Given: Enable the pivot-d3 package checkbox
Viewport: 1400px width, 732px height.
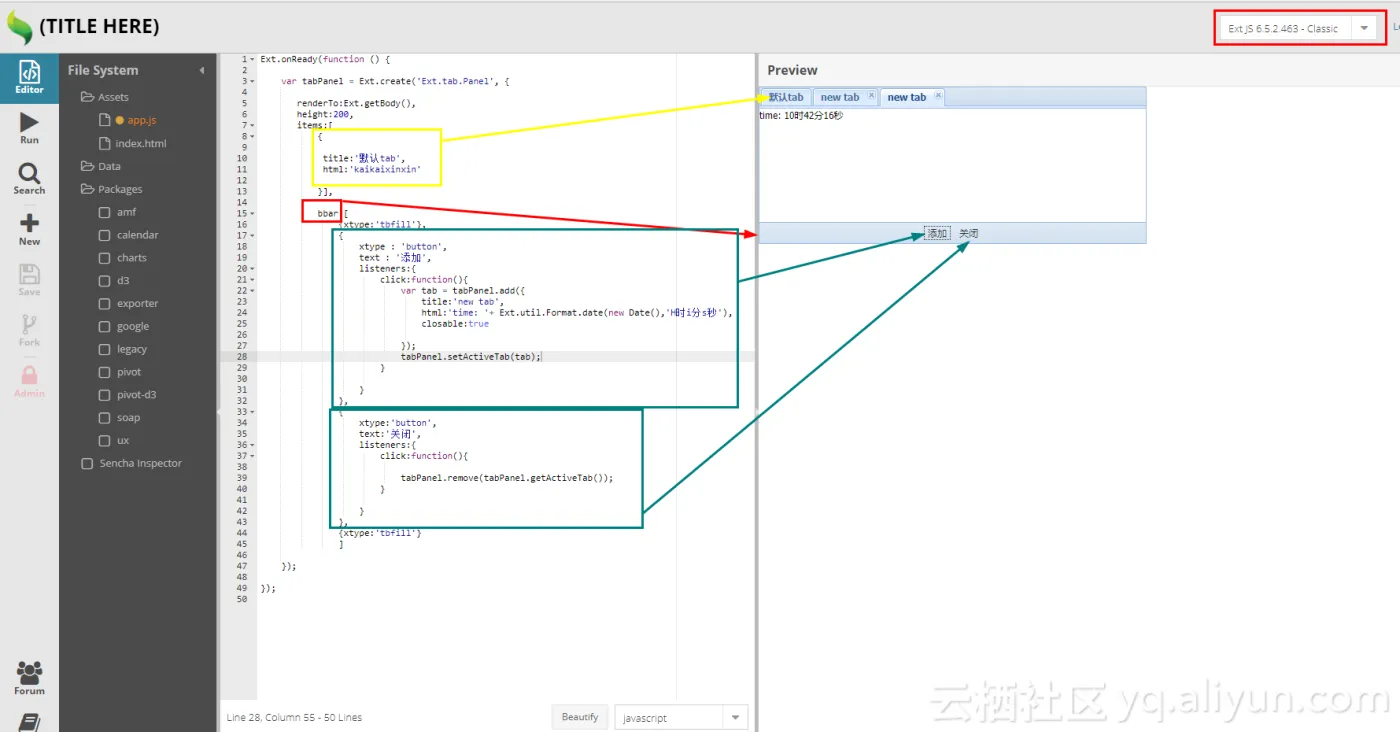Looking at the screenshot, I should [x=104, y=395].
